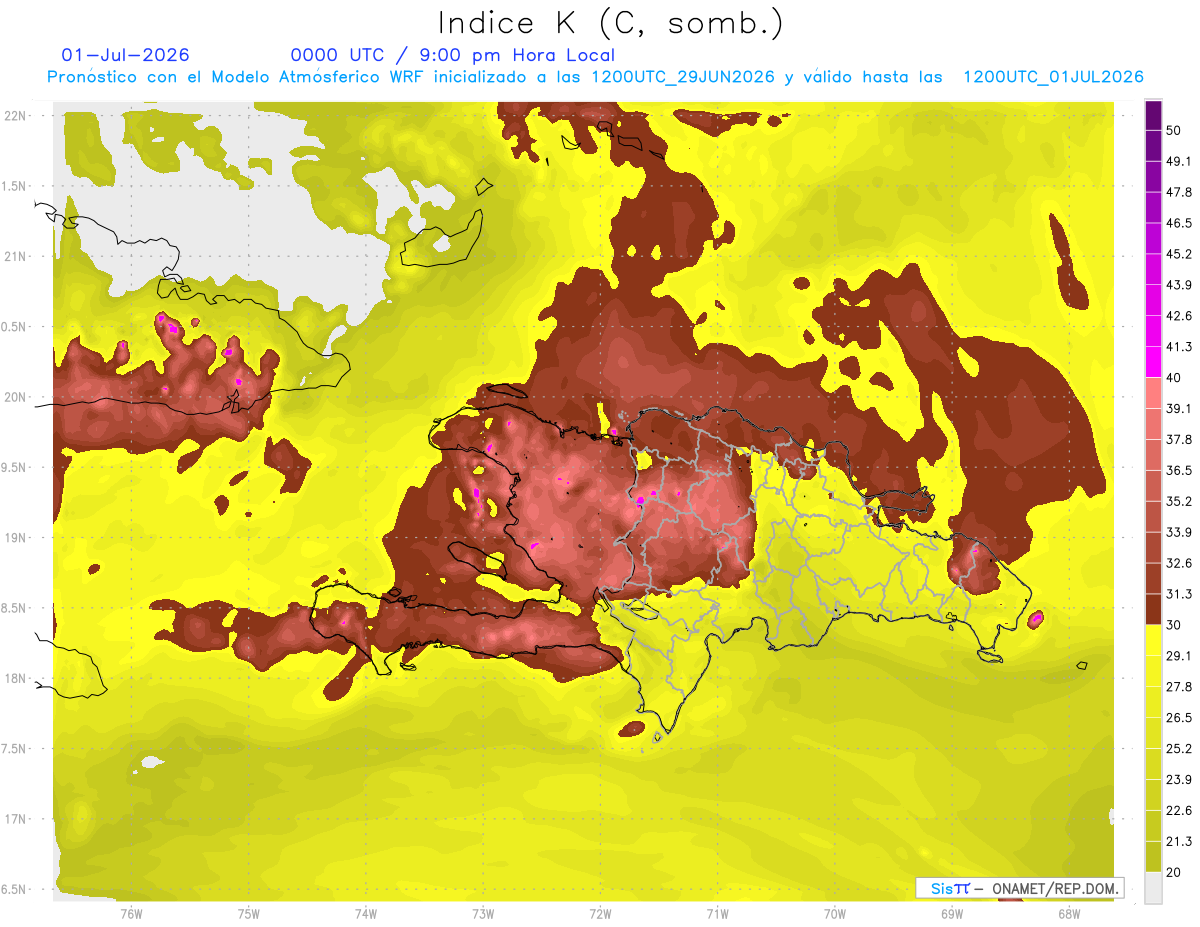Click the gray swatch below value 20
Screen dimensions: 1200x927
point(1153,888)
